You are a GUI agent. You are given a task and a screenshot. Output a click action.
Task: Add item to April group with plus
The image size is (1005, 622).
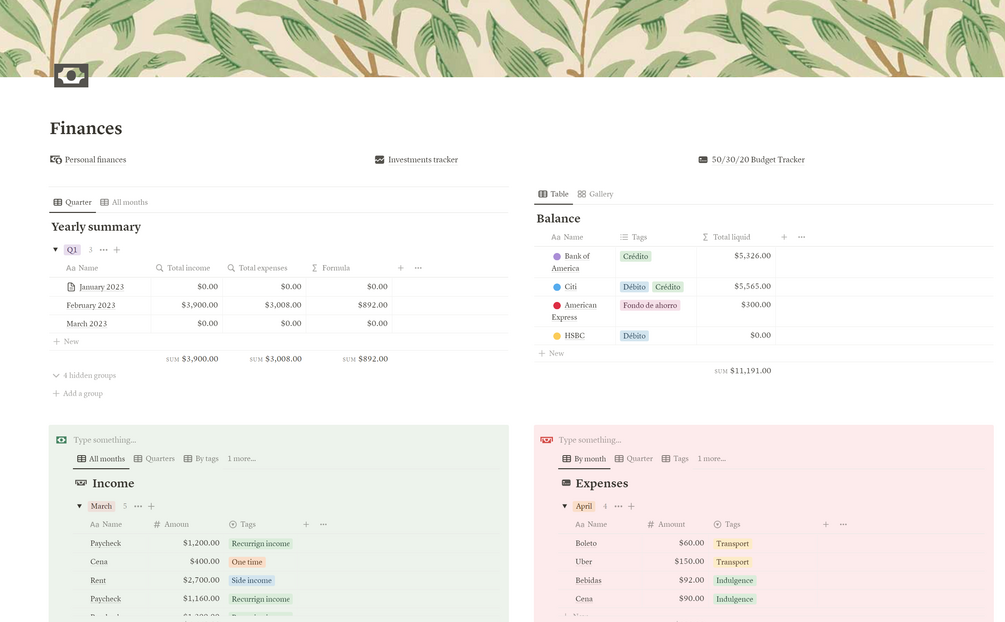point(631,507)
